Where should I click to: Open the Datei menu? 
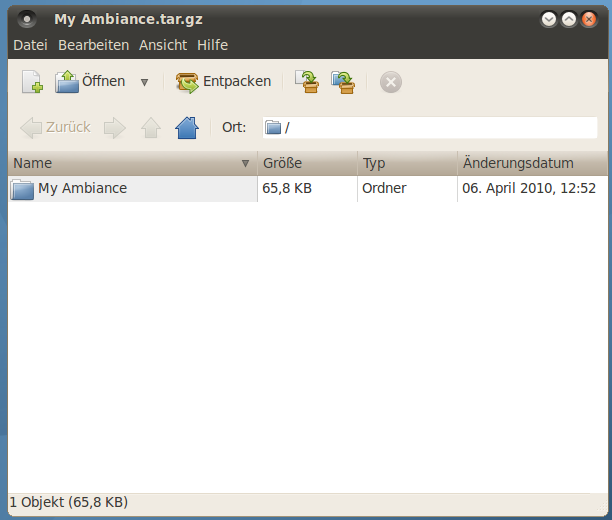pyautogui.click(x=30, y=45)
